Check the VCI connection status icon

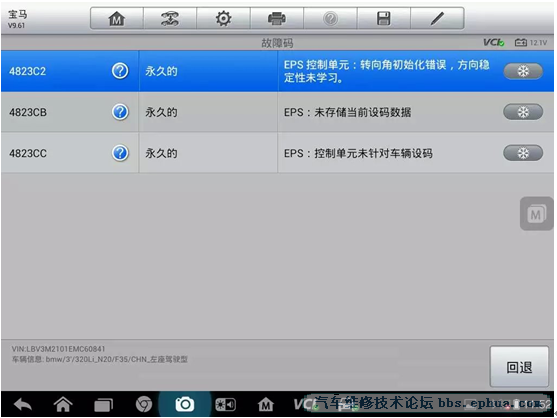click(x=494, y=43)
